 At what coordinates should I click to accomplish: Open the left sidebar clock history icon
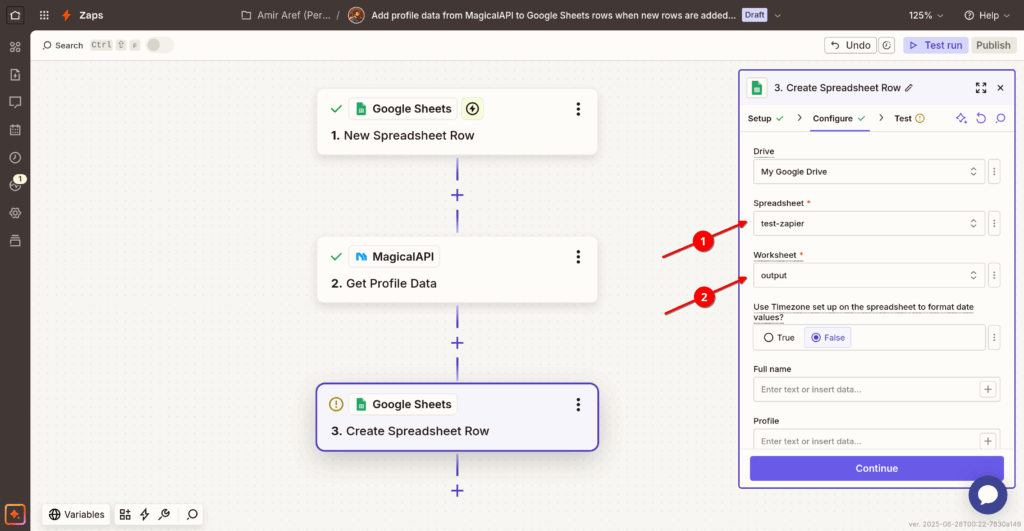15,157
